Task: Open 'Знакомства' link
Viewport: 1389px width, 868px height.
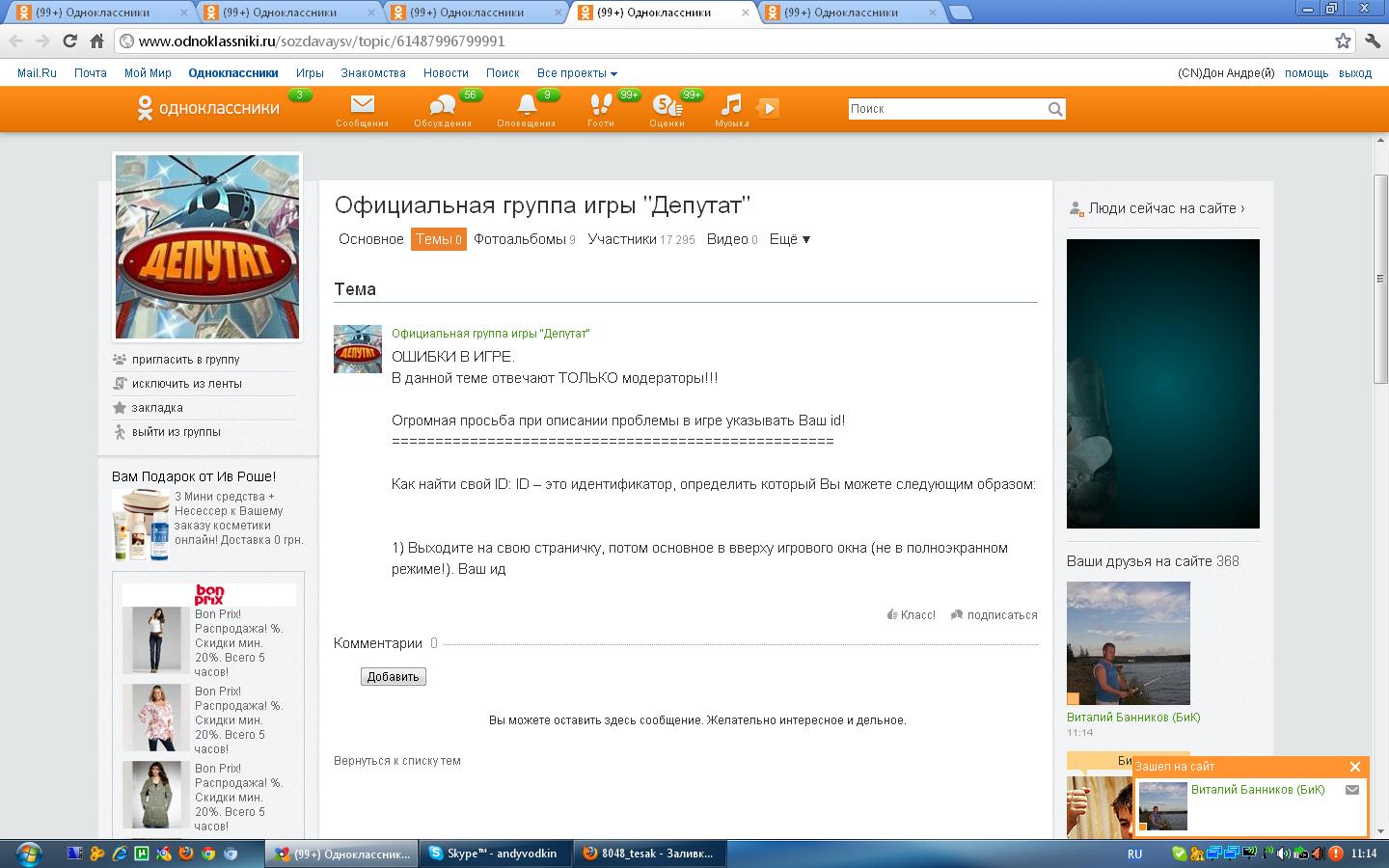Action: click(373, 73)
